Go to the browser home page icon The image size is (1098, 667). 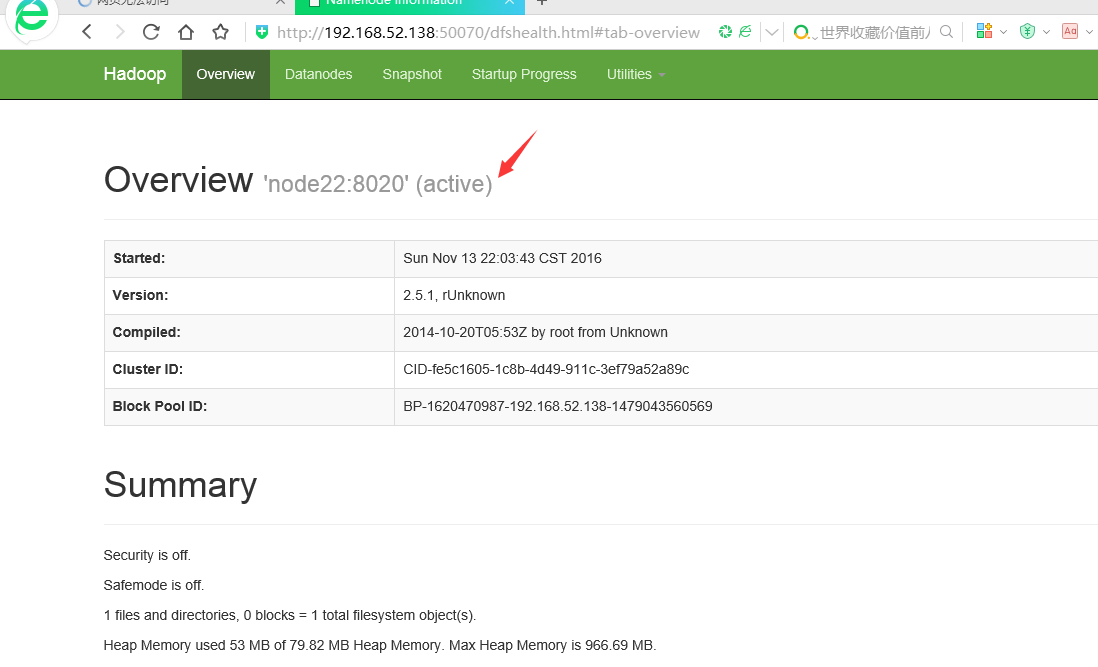186,32
